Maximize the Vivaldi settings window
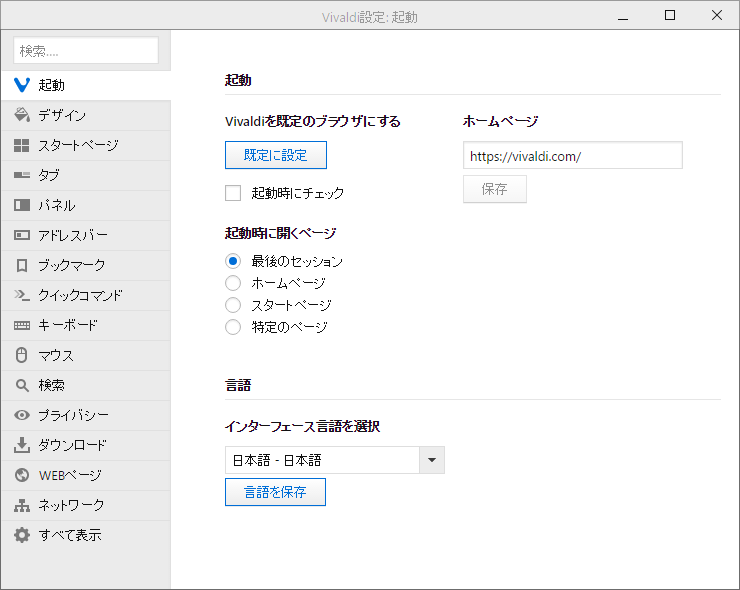Screen dimensions: 740x590 (x=670, y=16)
